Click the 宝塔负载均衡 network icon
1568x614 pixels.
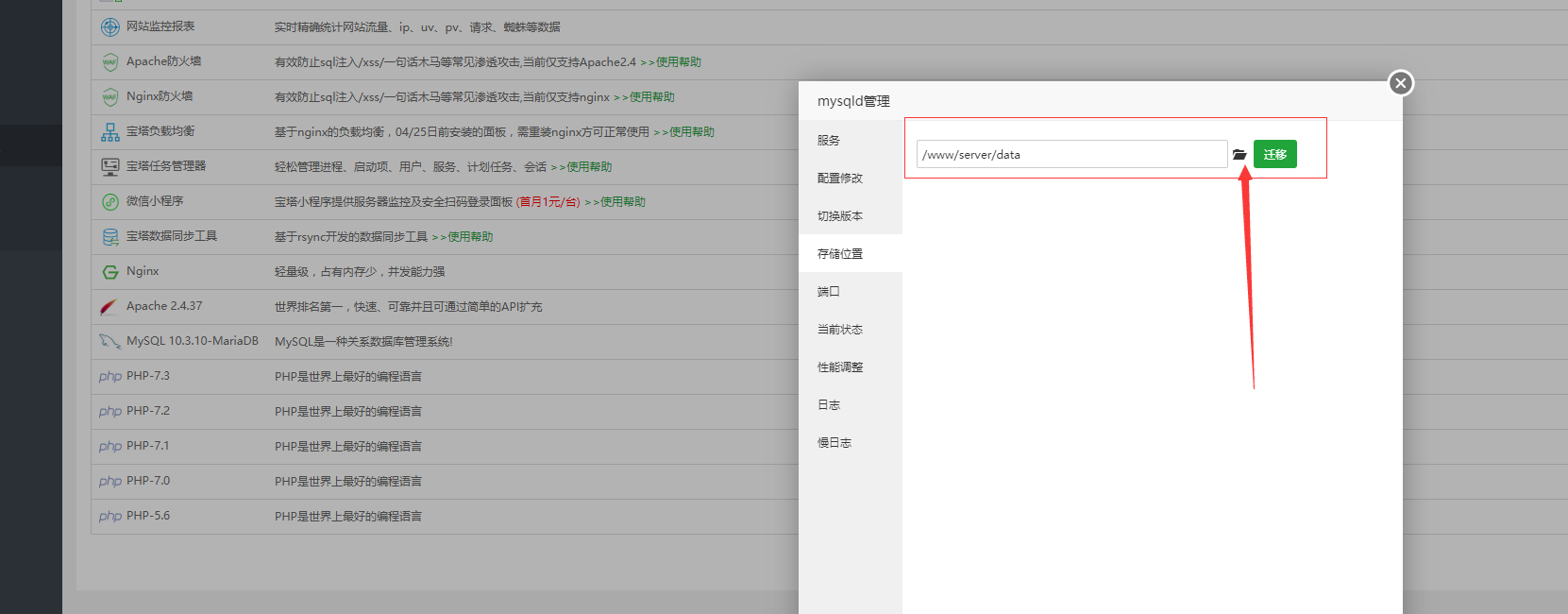(x=110, y=131)
